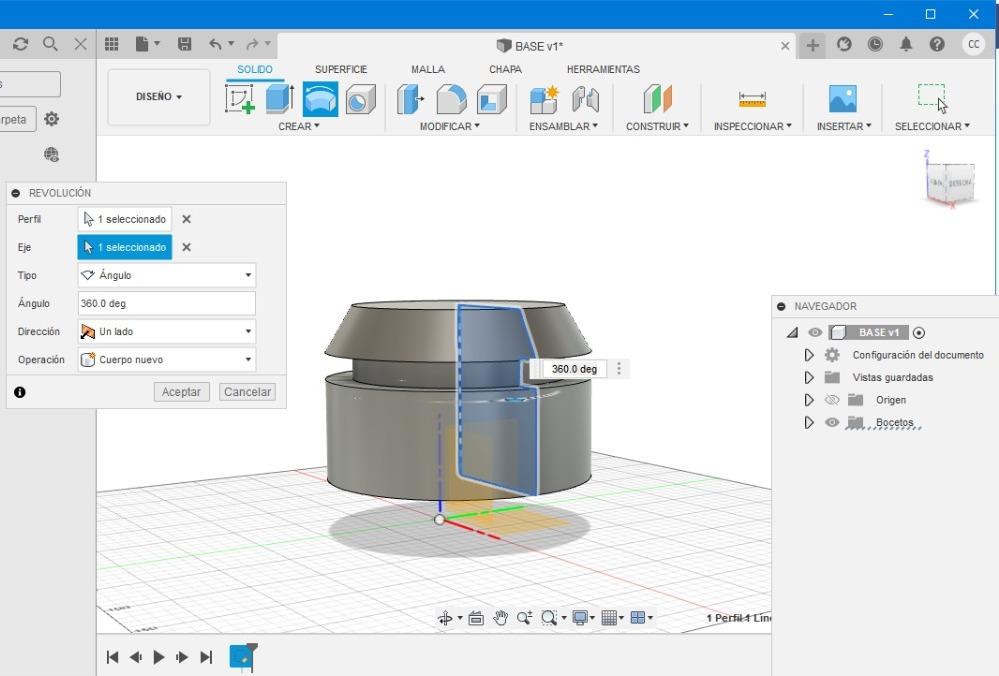999x676 pixels.
Task: Select the Extrude tool icon
Action: (x=280, y=99)
